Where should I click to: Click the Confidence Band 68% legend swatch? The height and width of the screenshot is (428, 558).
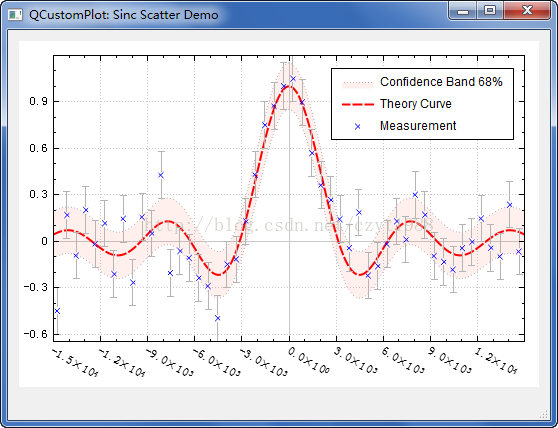(x=357, y=83)
